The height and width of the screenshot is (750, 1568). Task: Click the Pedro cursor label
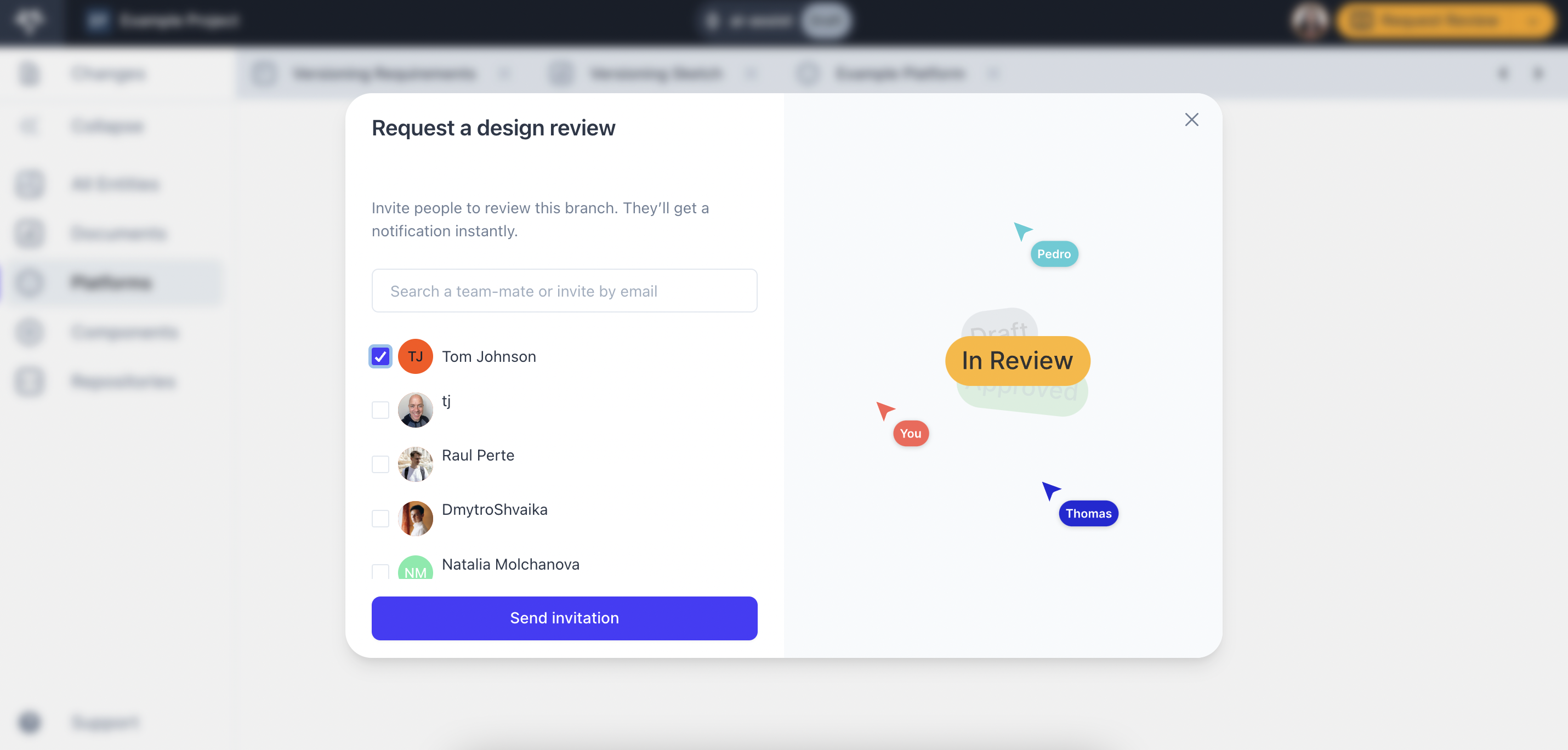click(1054, 253)
